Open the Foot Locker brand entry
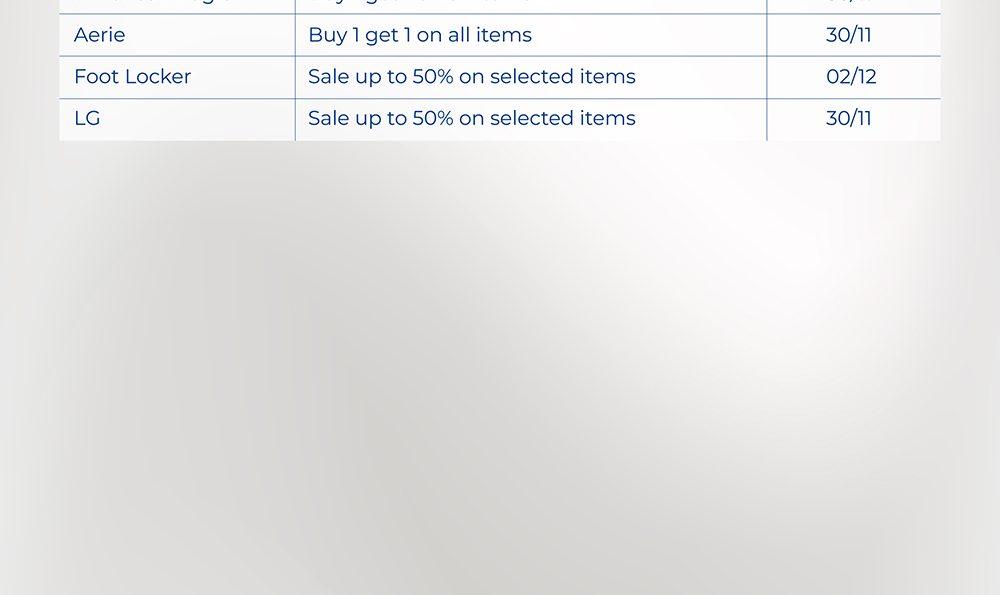Screen dimensions: 1000x595 click(x=132, y=77)
